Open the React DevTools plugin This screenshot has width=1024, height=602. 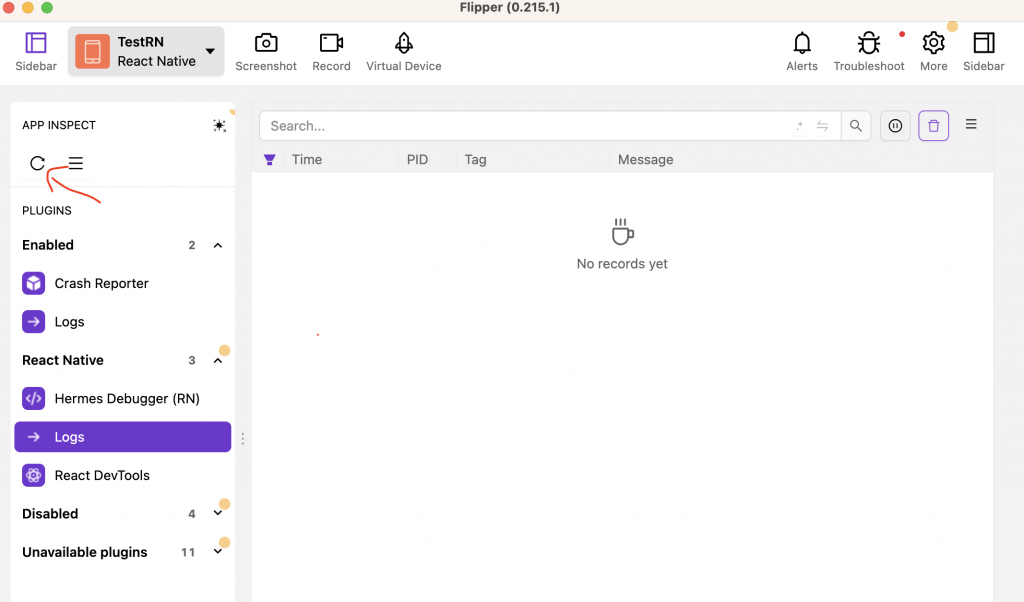[x=123, y=475]
